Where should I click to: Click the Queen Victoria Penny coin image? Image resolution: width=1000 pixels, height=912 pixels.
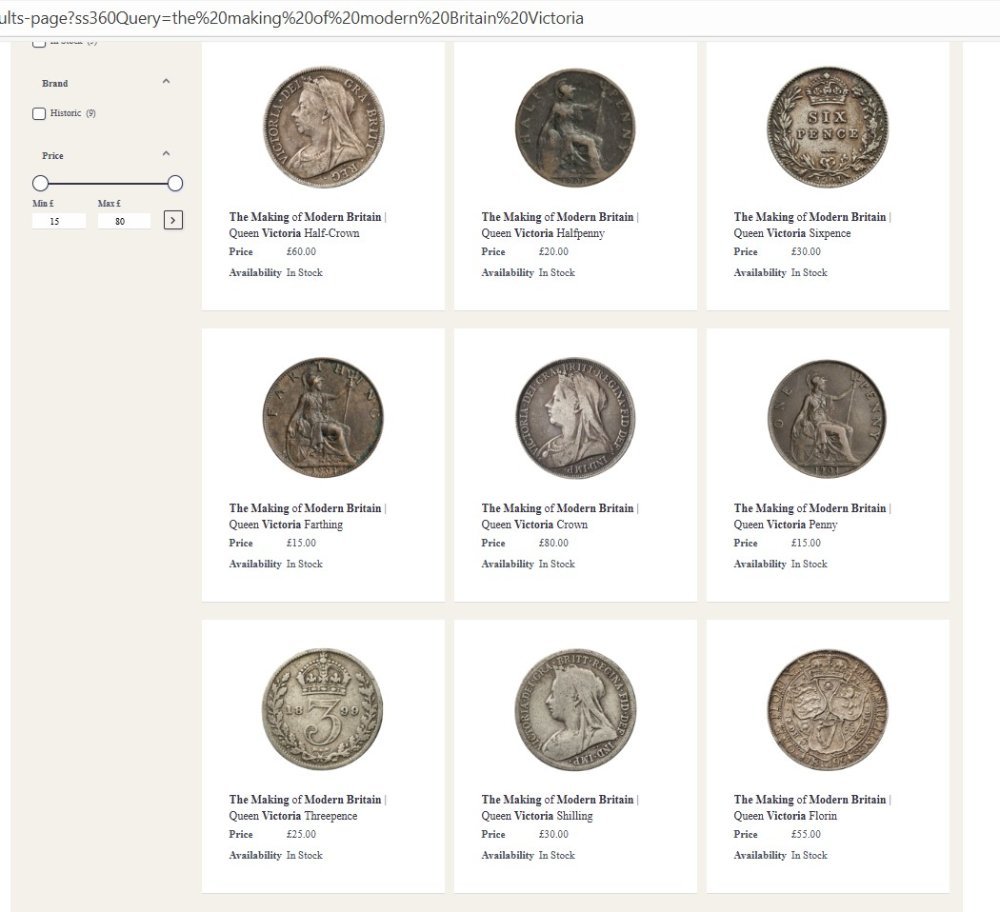(827, 418)
